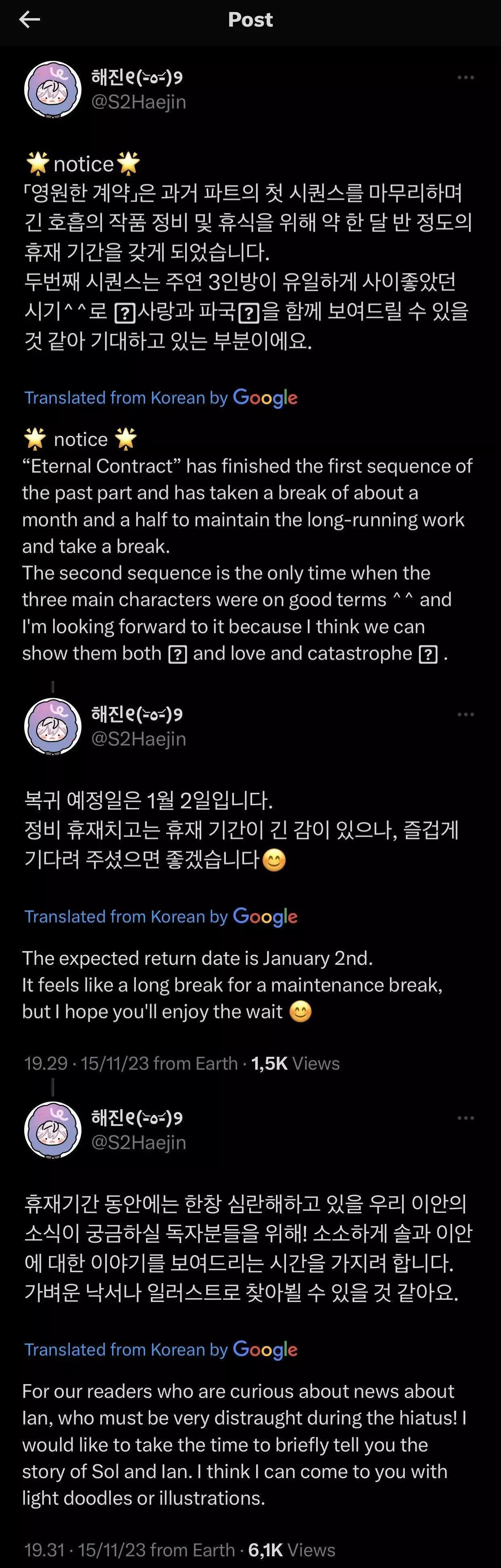
Task: Click the display name on the first post
Action: tap(137, 77)
